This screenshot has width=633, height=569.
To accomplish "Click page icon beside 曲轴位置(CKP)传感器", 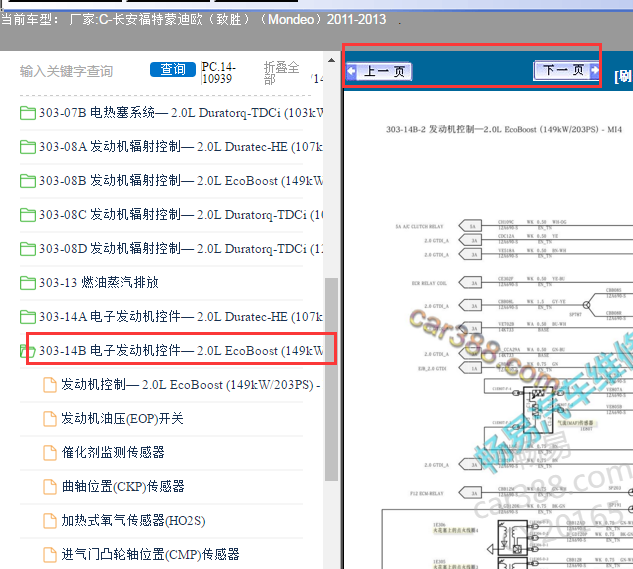I will point(50,487).
